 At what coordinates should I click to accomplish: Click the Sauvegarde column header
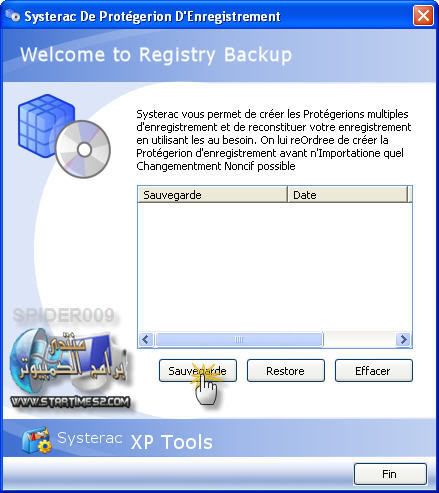coord(212,195)
